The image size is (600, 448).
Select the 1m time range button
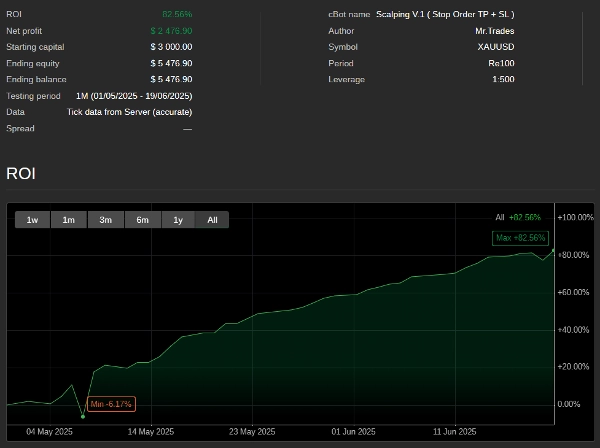coord(69,219)
